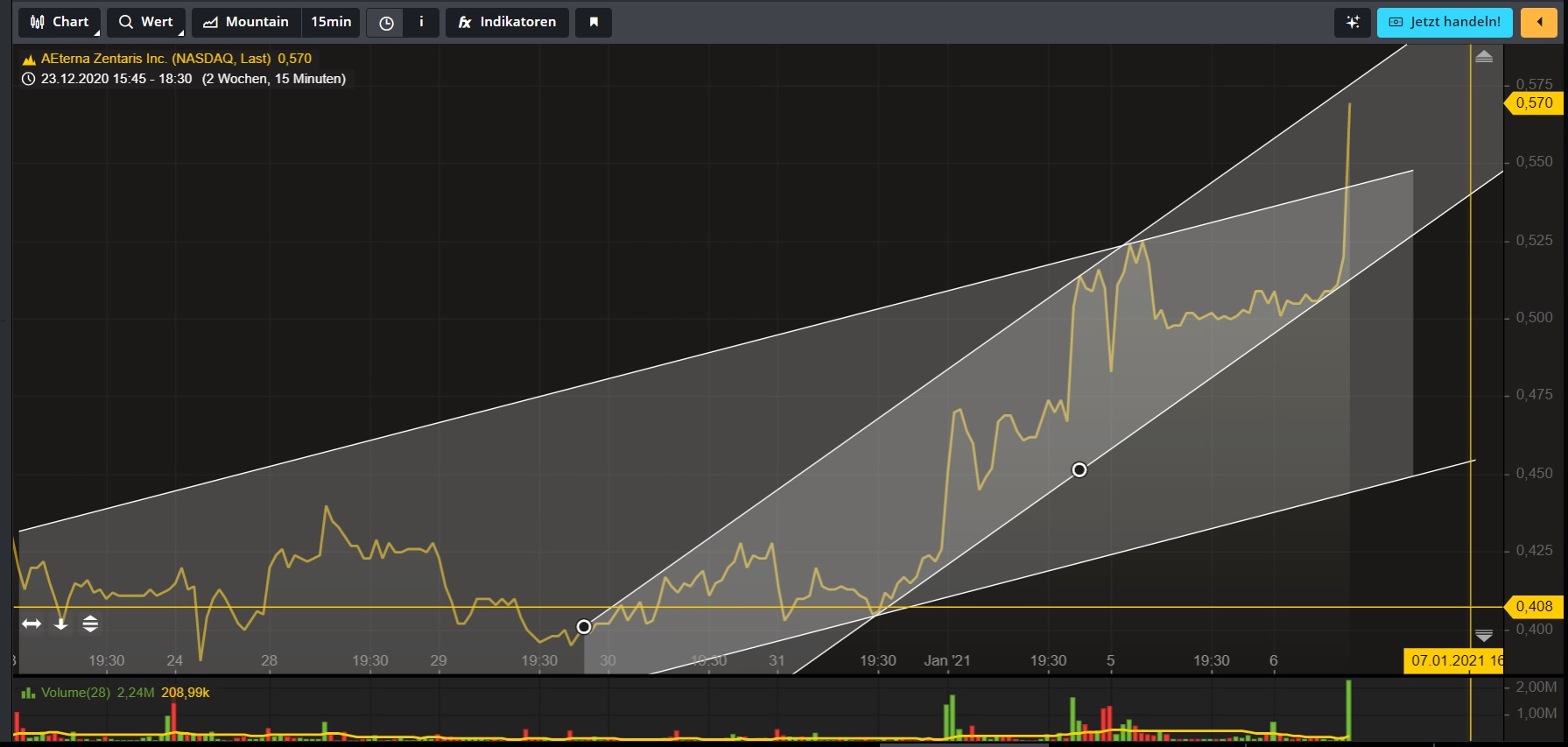Select the trend channel handle near date 30
This screenshot has height=747, width=1568.
pos(584,626)
